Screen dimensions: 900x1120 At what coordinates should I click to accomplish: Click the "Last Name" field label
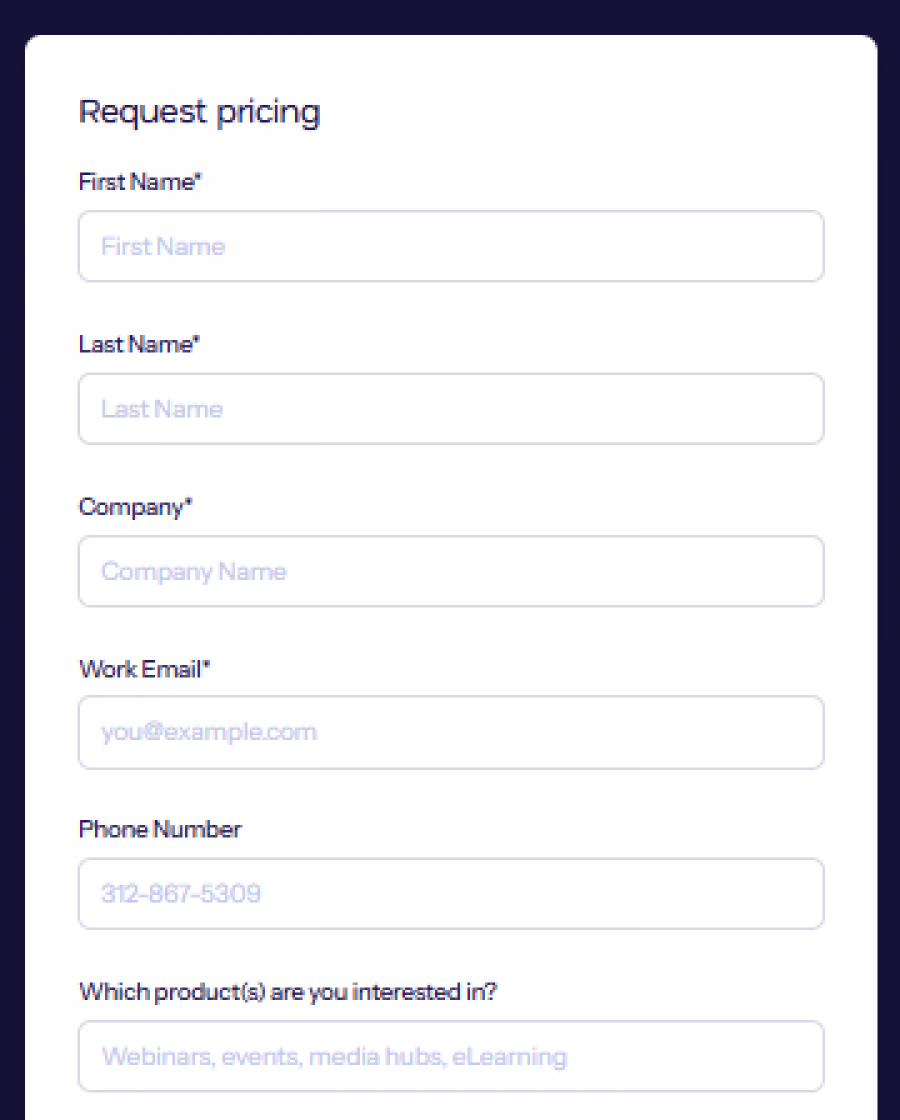135,345
